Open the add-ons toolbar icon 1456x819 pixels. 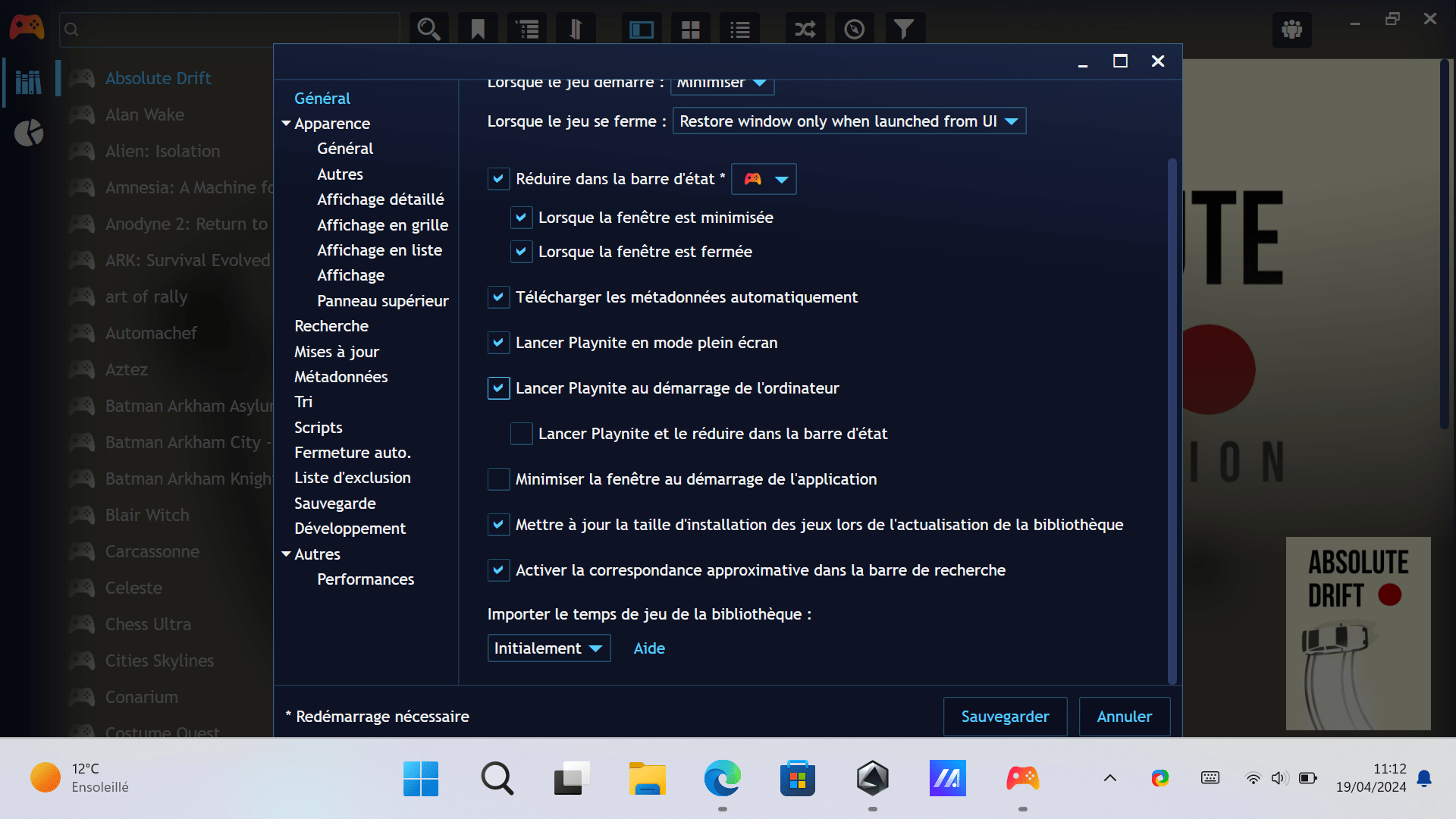point(1292,30)
